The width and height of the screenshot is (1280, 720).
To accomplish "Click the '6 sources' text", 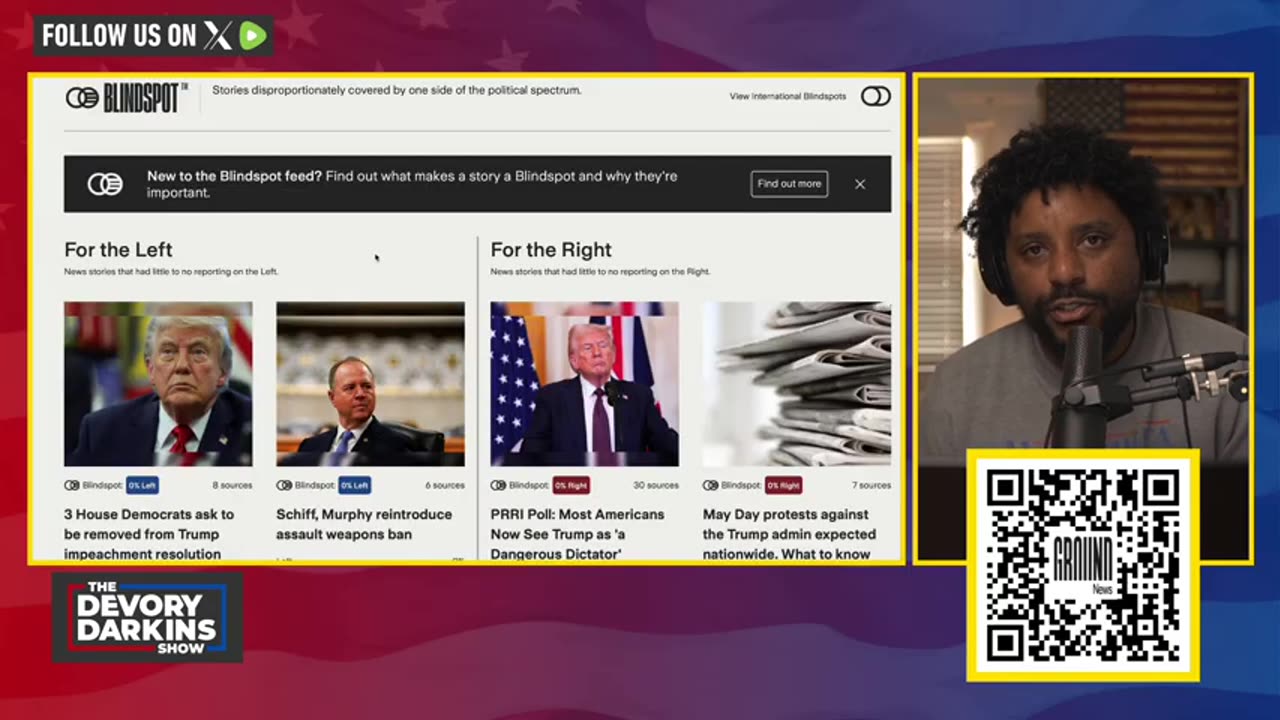I will 444,485.
